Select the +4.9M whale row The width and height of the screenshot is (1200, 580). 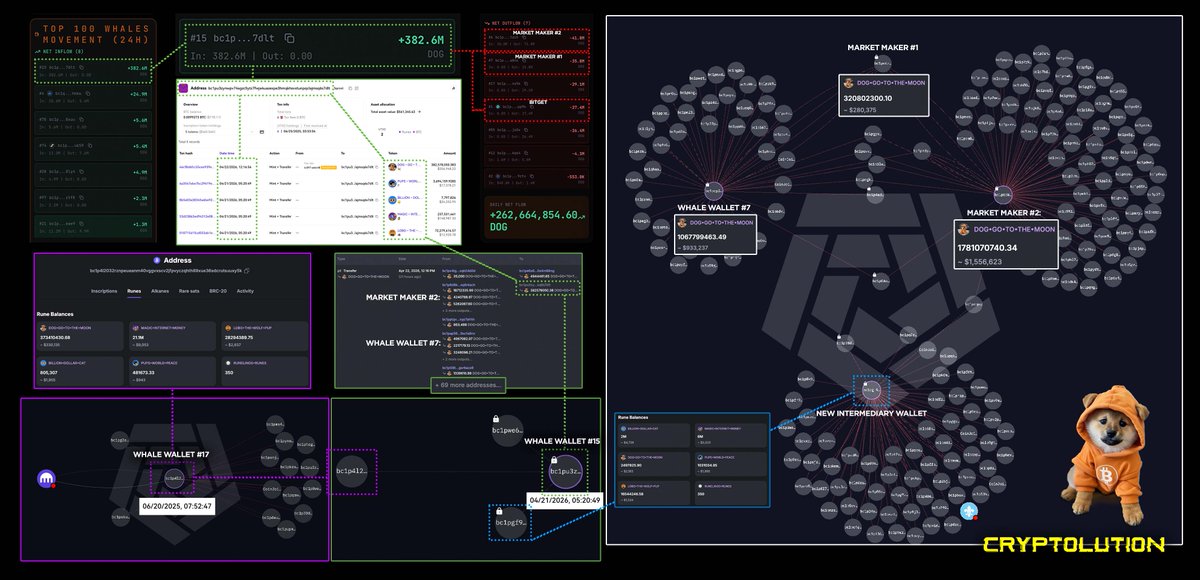tap(92, 176)
